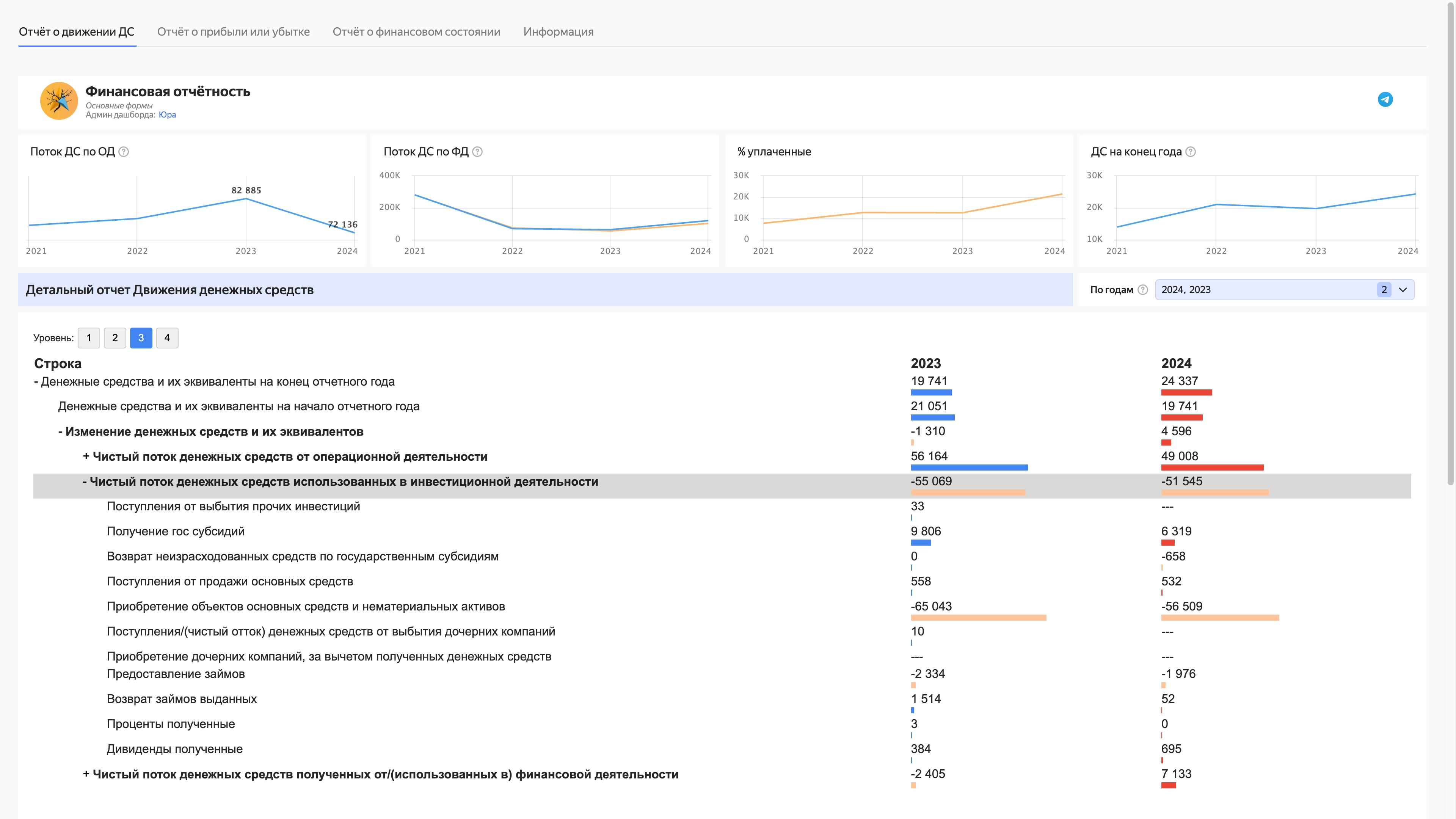The image size is (1456, 819).
Task: Click help icon next to По годам
Action: coord(1142,290)
